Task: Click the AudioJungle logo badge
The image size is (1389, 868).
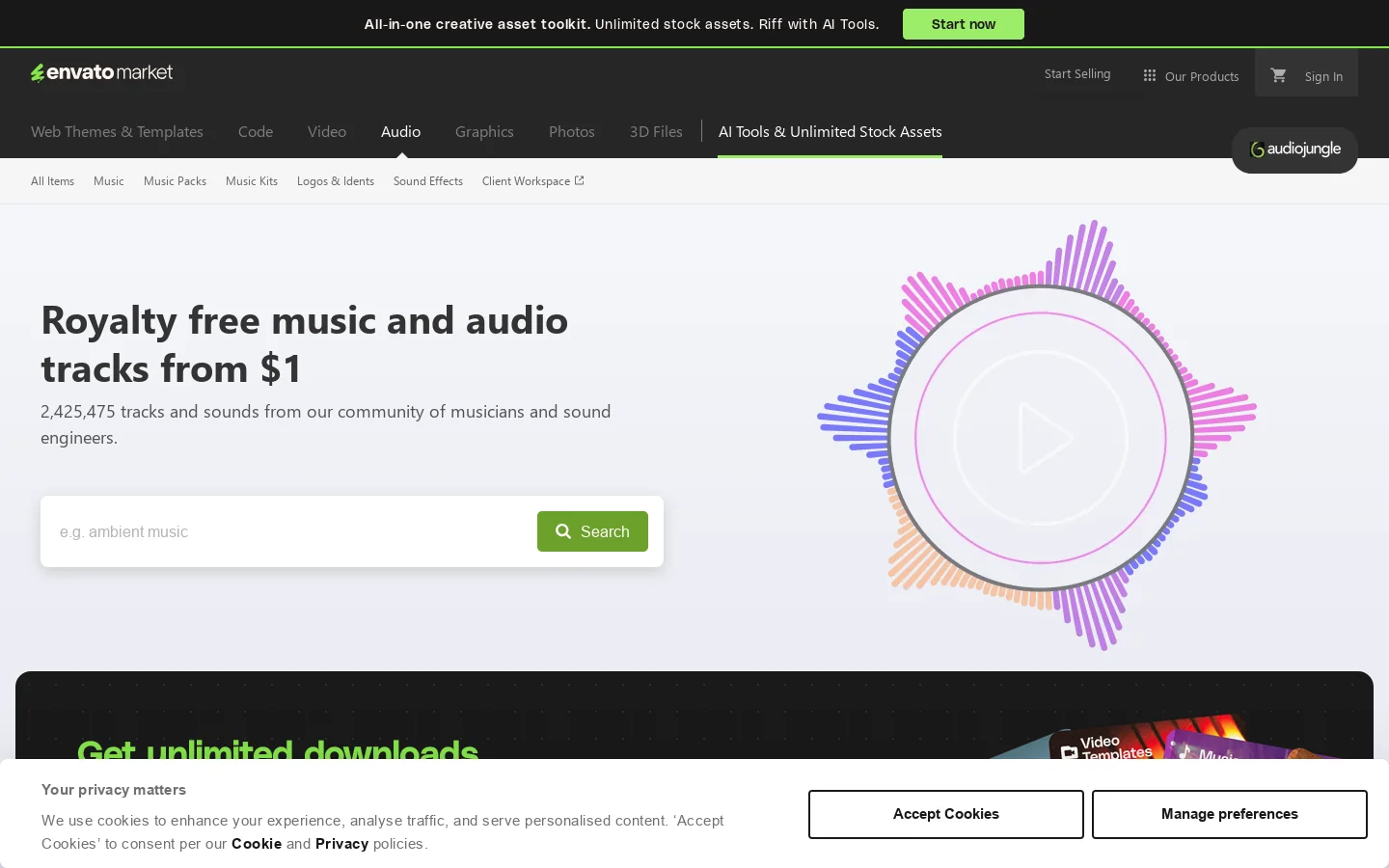Action: click(1294, 149)
